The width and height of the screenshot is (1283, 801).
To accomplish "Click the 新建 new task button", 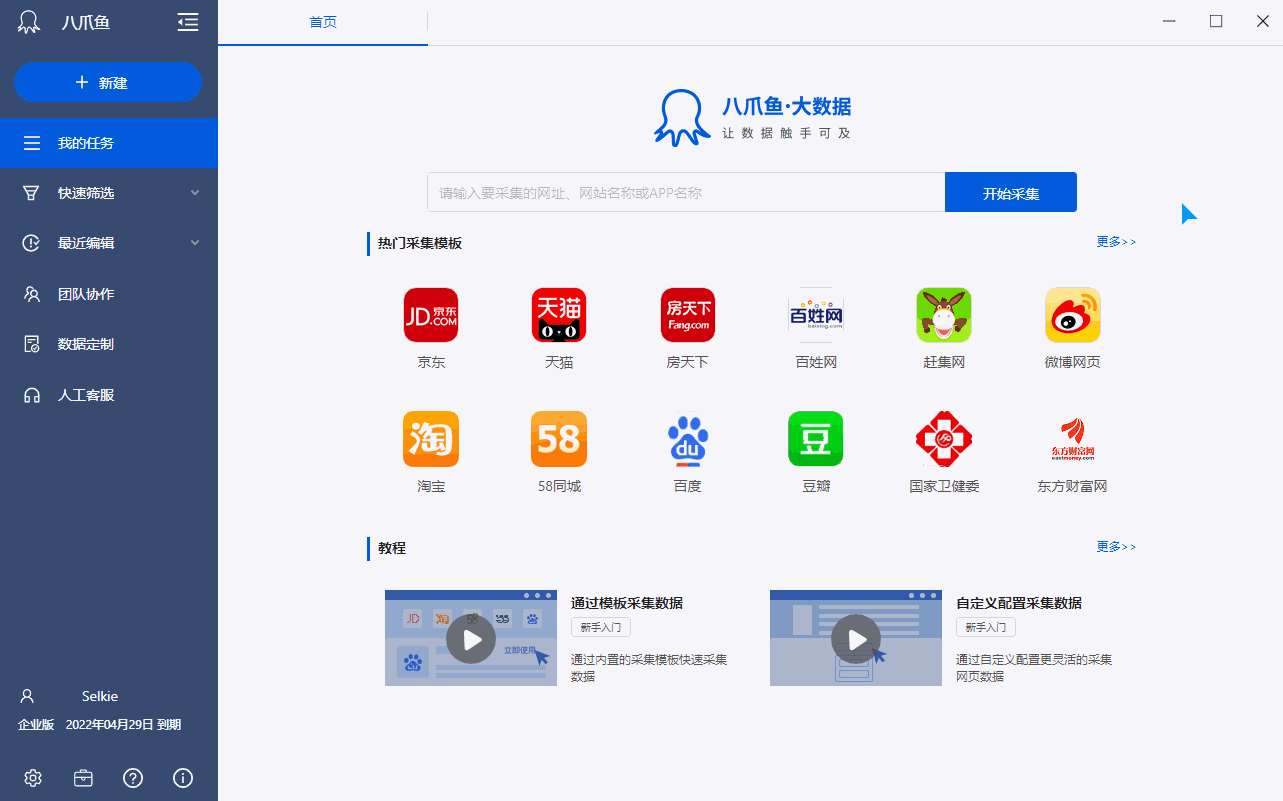I will (x=108, y=82).
